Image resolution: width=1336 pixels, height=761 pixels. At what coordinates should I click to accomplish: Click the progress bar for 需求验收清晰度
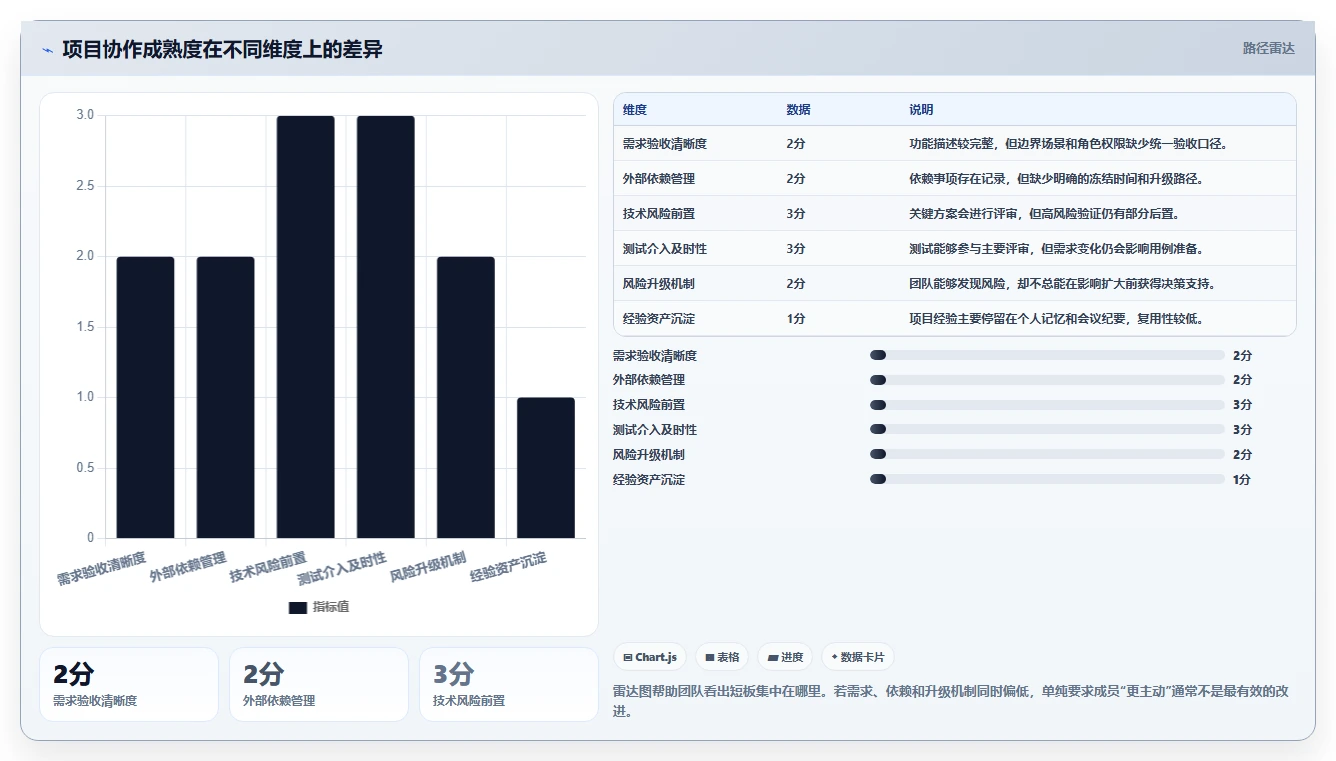1047,355
